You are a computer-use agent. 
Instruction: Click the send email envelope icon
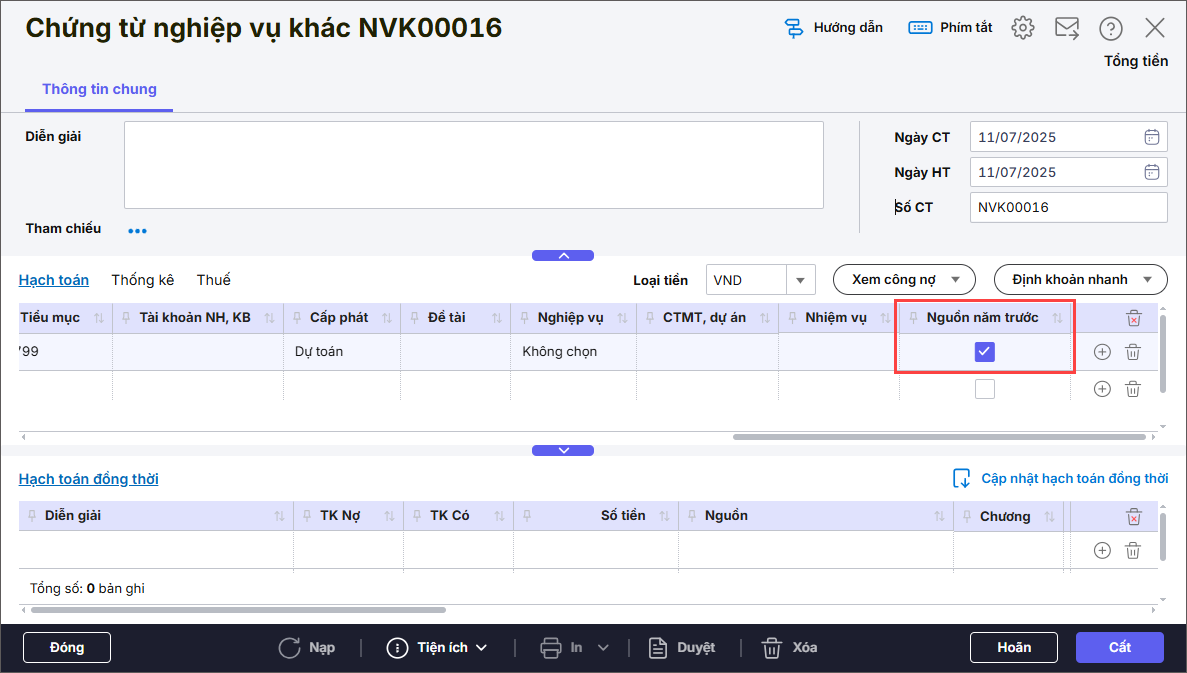coord(1067,28)
